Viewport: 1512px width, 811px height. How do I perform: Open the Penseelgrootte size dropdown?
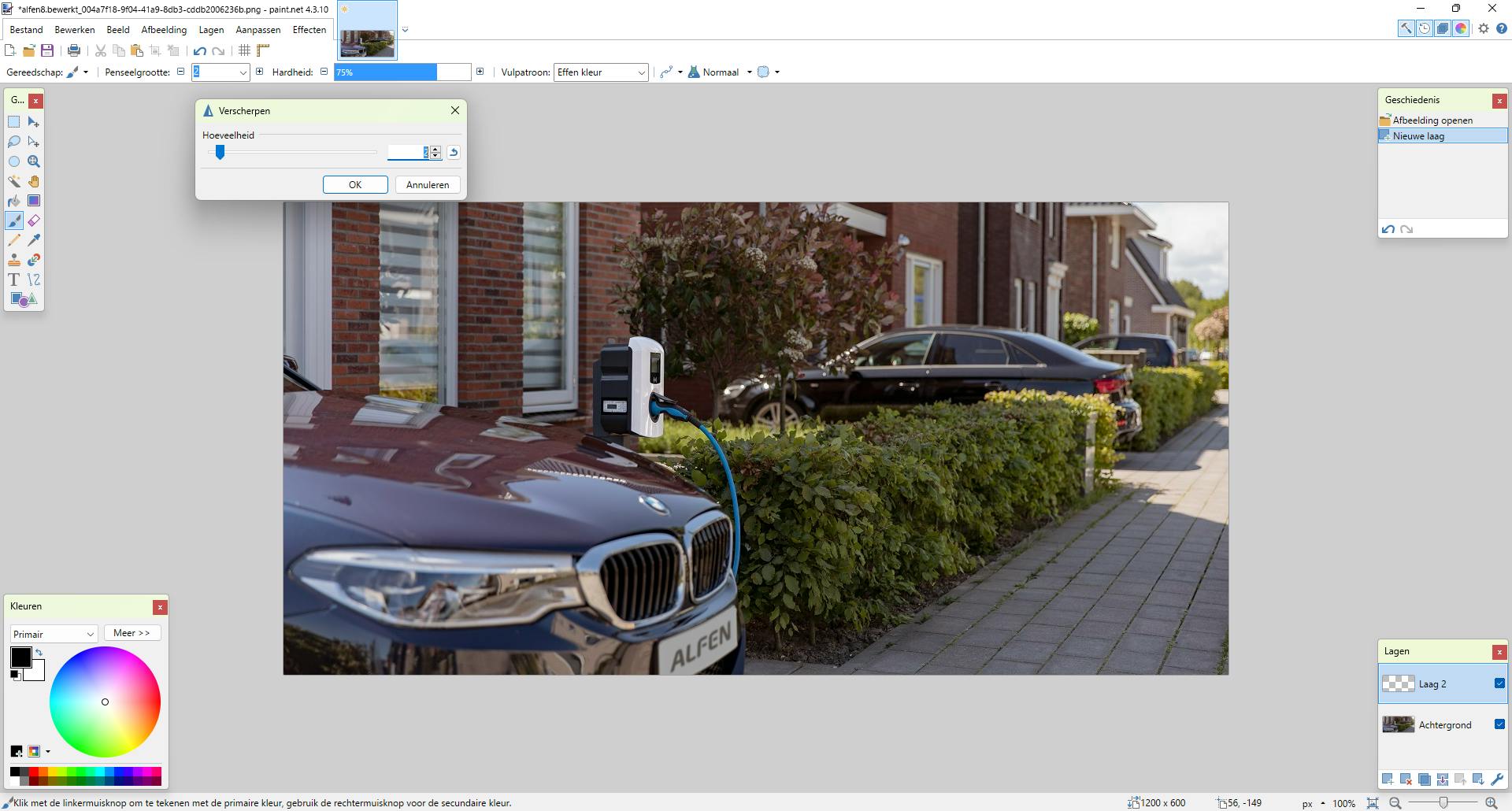(x=243, y=72)
